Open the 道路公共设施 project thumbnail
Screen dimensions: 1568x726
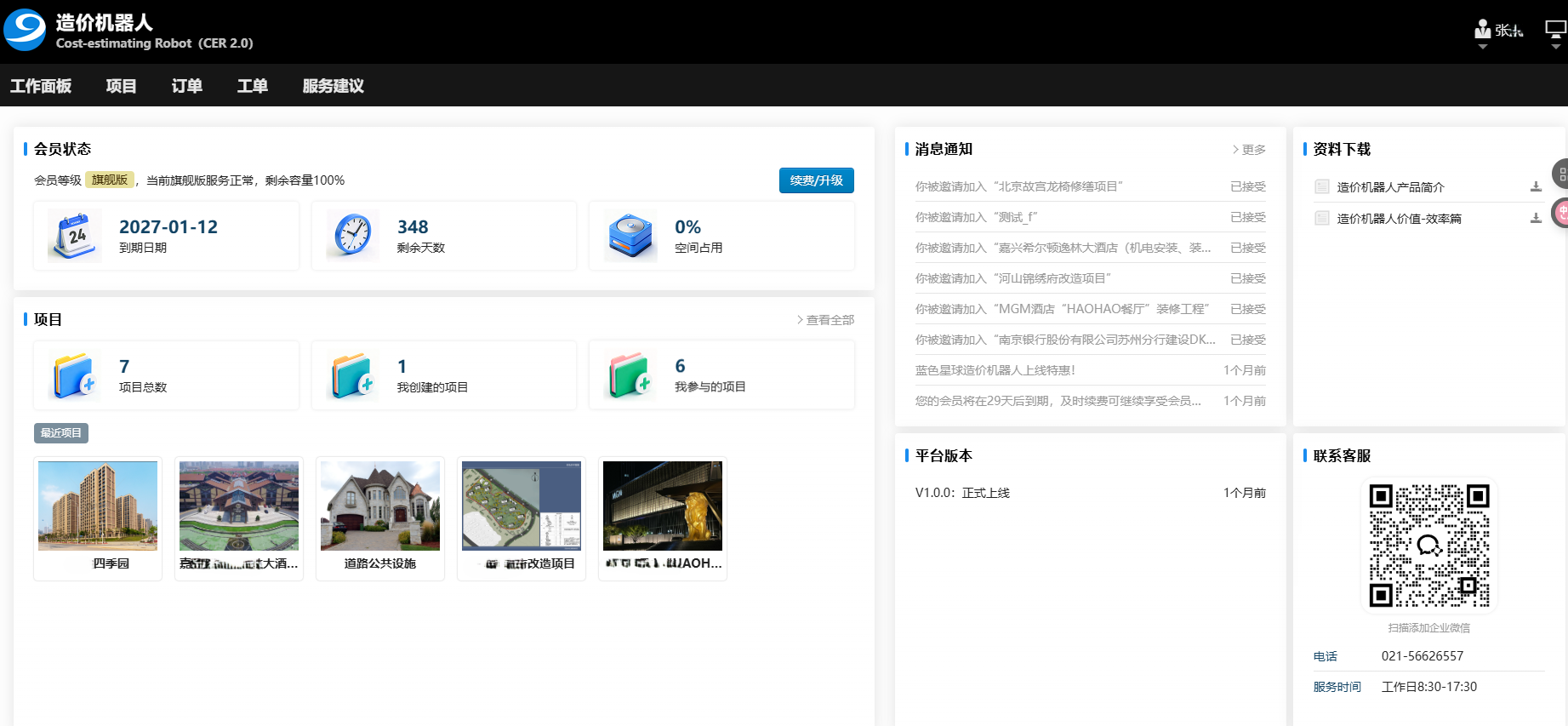[x=380, y=506]
